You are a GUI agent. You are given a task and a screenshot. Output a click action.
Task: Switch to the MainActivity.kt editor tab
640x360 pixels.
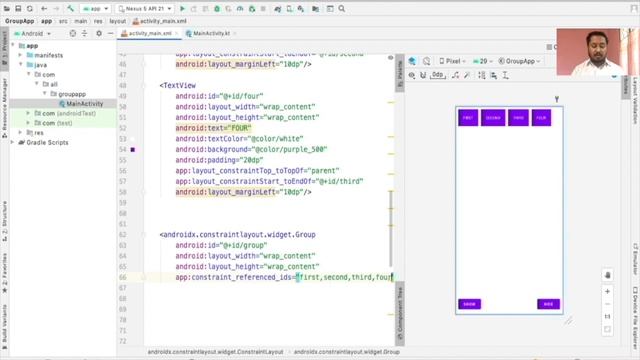point(211,33)
